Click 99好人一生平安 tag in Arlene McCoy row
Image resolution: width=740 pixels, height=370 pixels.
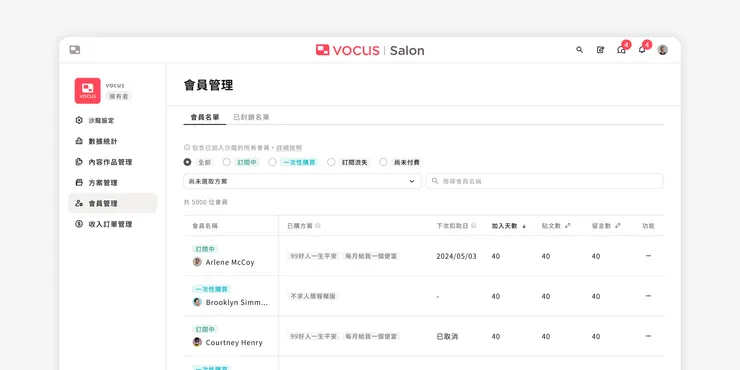313,256
